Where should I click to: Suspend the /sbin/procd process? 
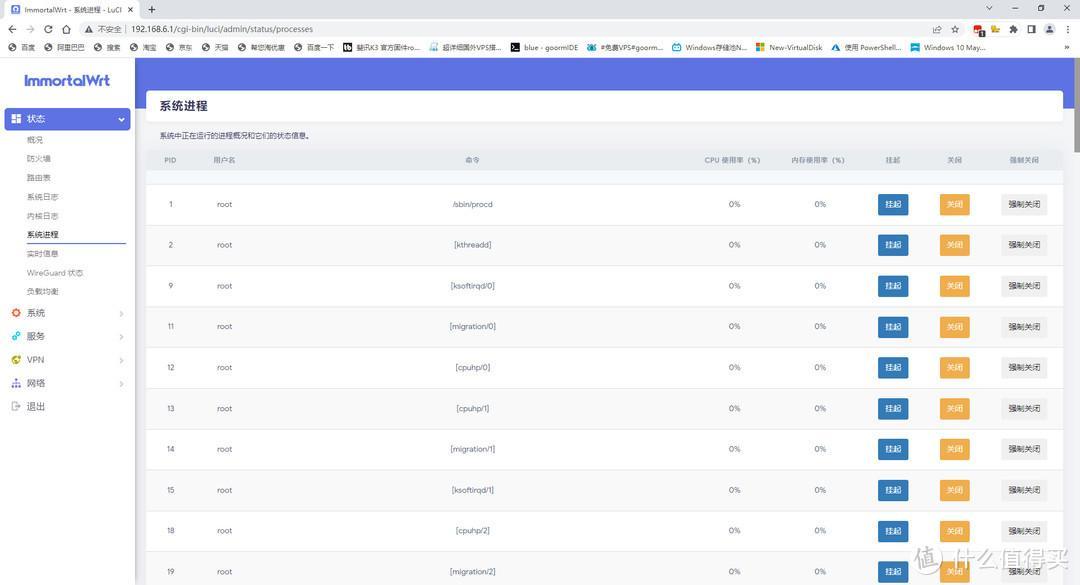[893, 205]
